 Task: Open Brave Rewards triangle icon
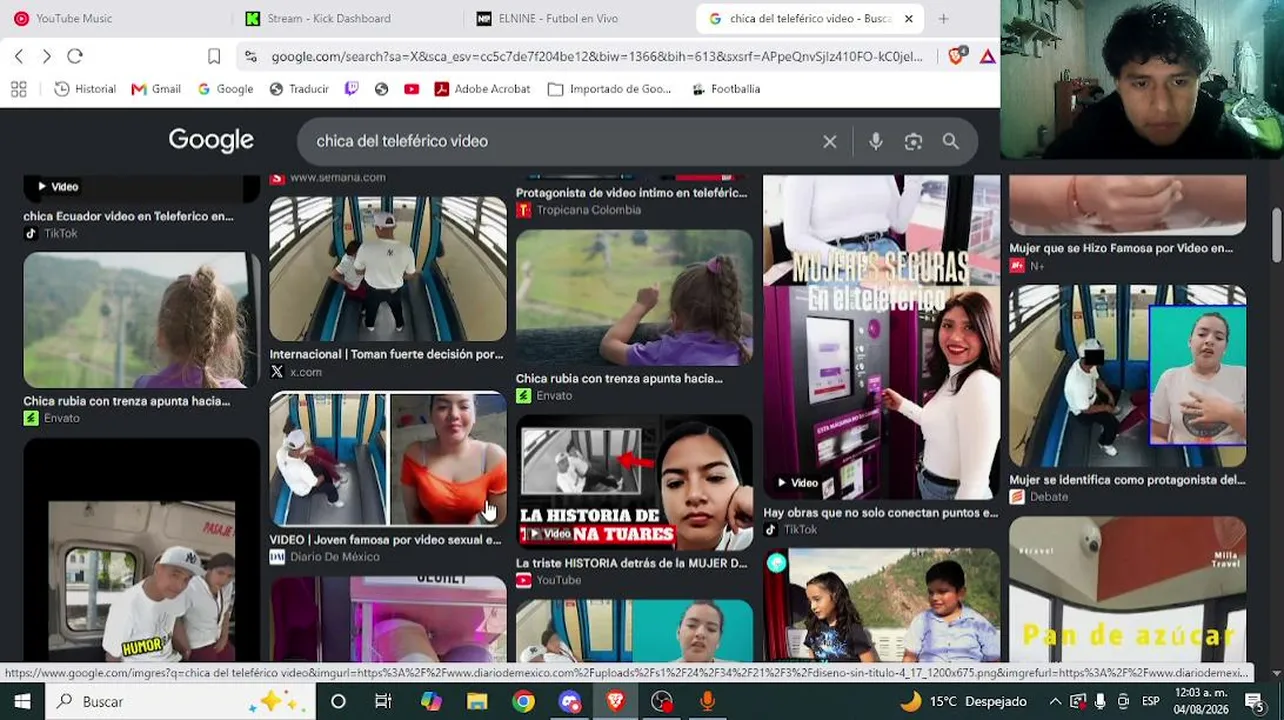(987, 56)
